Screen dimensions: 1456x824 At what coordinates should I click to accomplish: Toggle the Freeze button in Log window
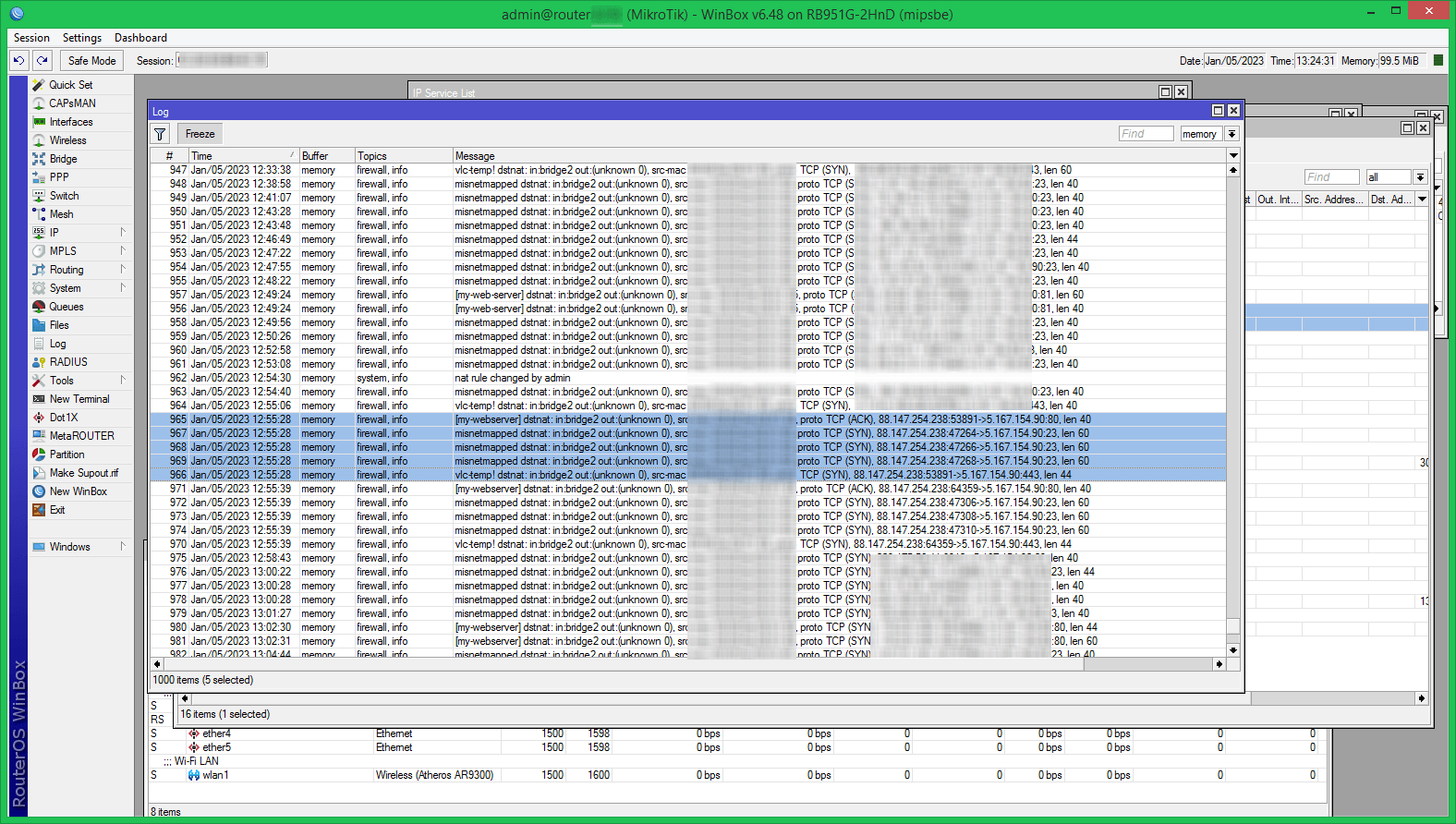pyautogui.click(x=200, y=134)
